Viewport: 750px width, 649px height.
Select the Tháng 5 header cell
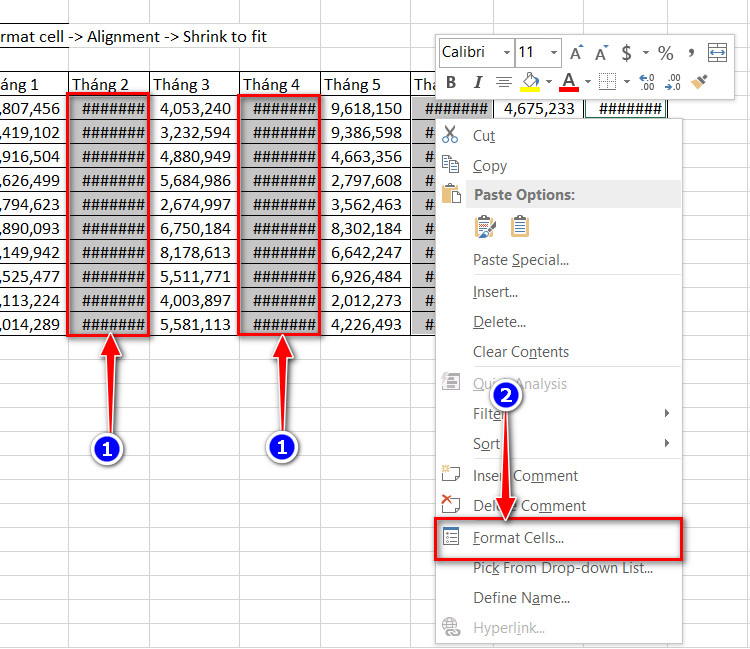click(x=365, y=84)
